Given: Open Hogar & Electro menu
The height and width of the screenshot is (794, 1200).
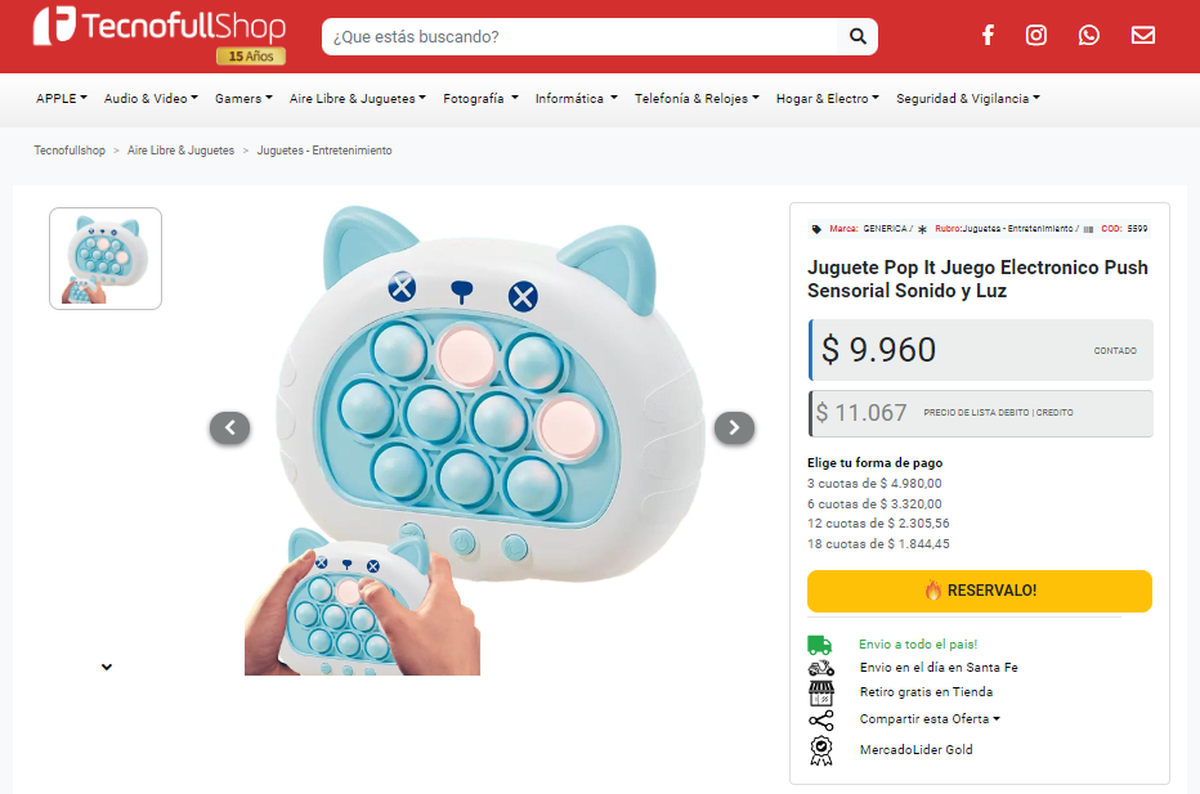Looking at the screenshot, I should pos(828,98).
